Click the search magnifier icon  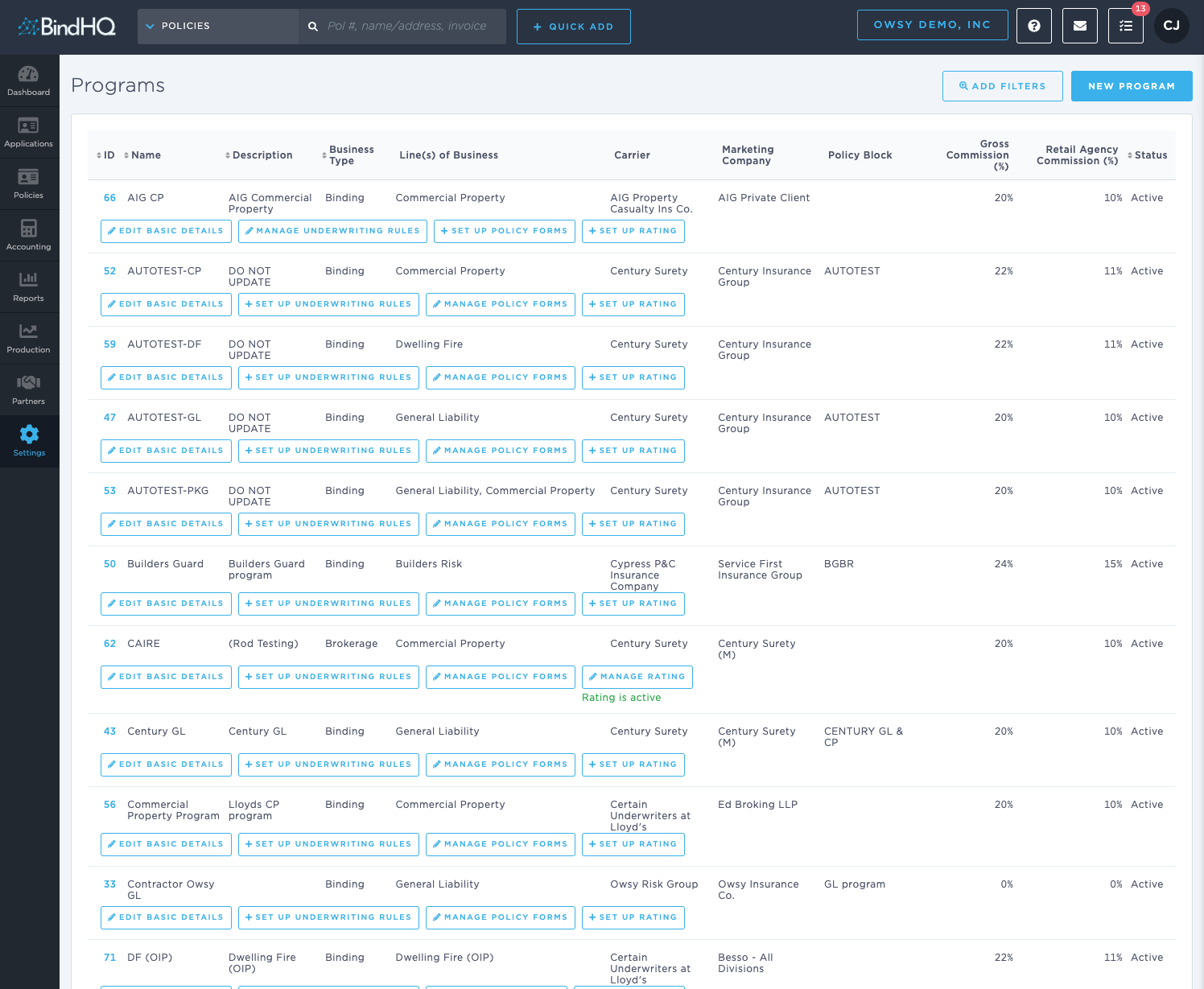coord(313,27)
